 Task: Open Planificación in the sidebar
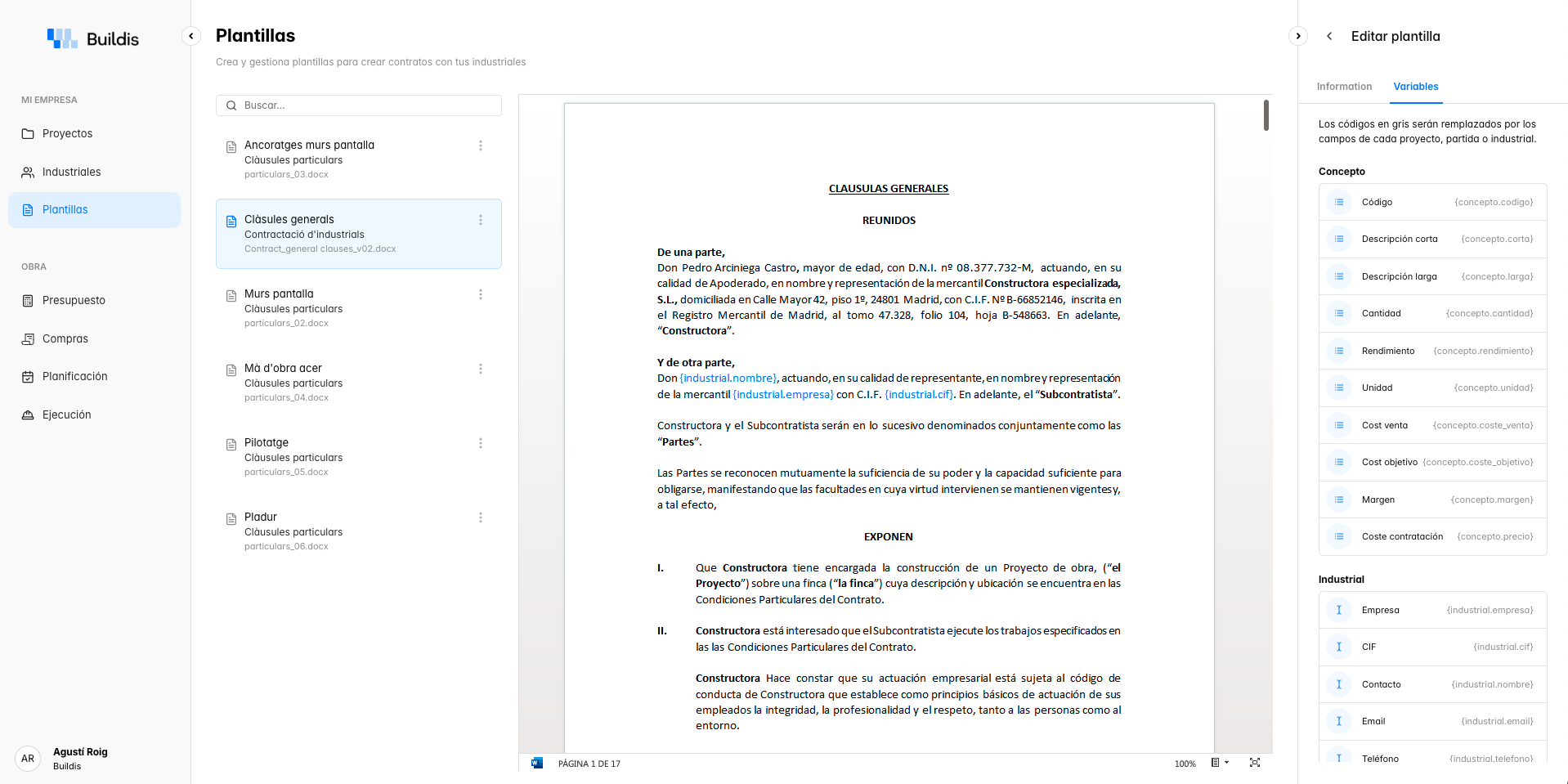pyautogui.click(x=94, y=376)
